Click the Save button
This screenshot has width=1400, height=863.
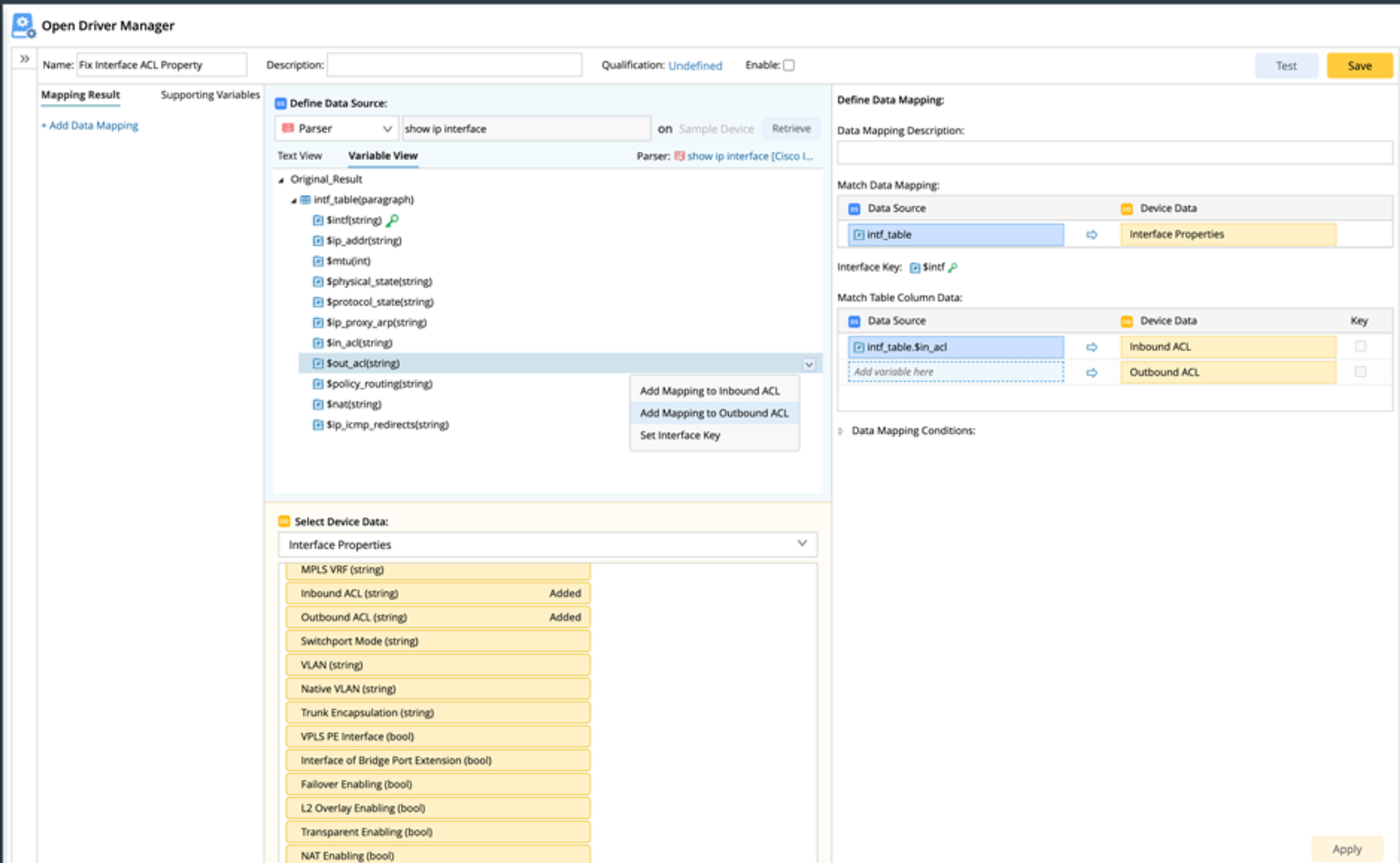[1358, 66]
